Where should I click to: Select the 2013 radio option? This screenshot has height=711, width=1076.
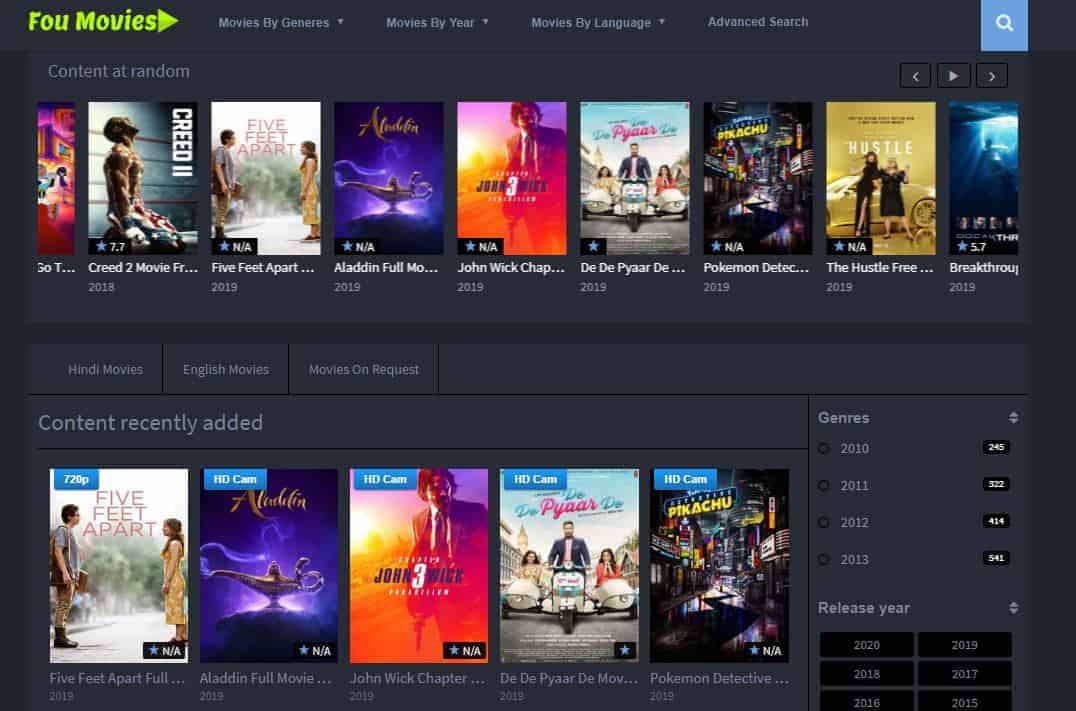click(x=824, y=559)
